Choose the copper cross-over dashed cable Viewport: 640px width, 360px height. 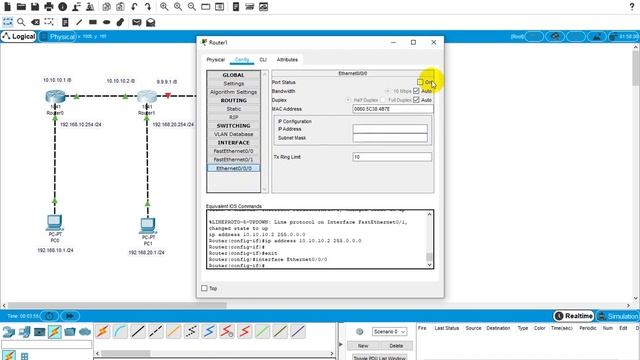tap(156, 331)
